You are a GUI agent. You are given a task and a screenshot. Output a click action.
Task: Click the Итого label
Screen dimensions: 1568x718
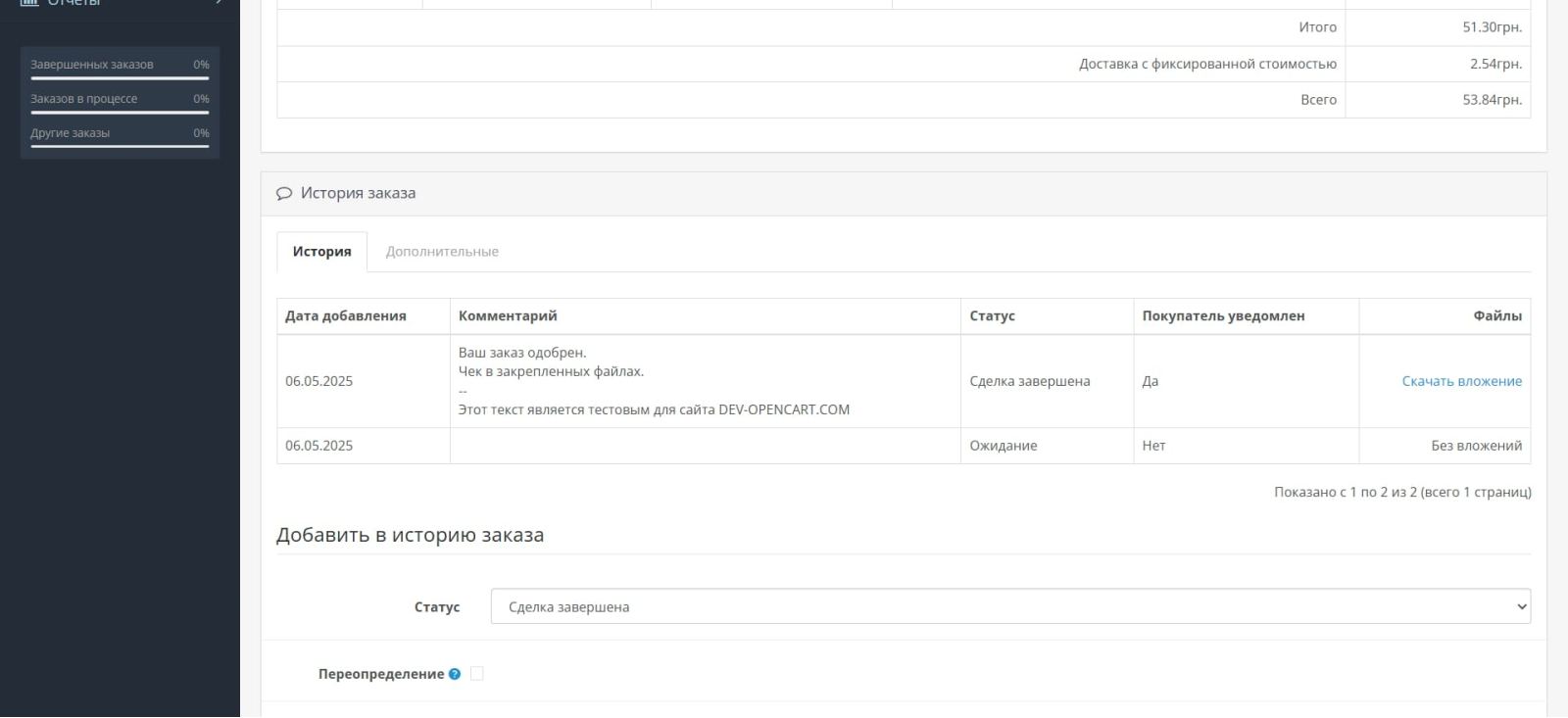(x=1317, y=27)
